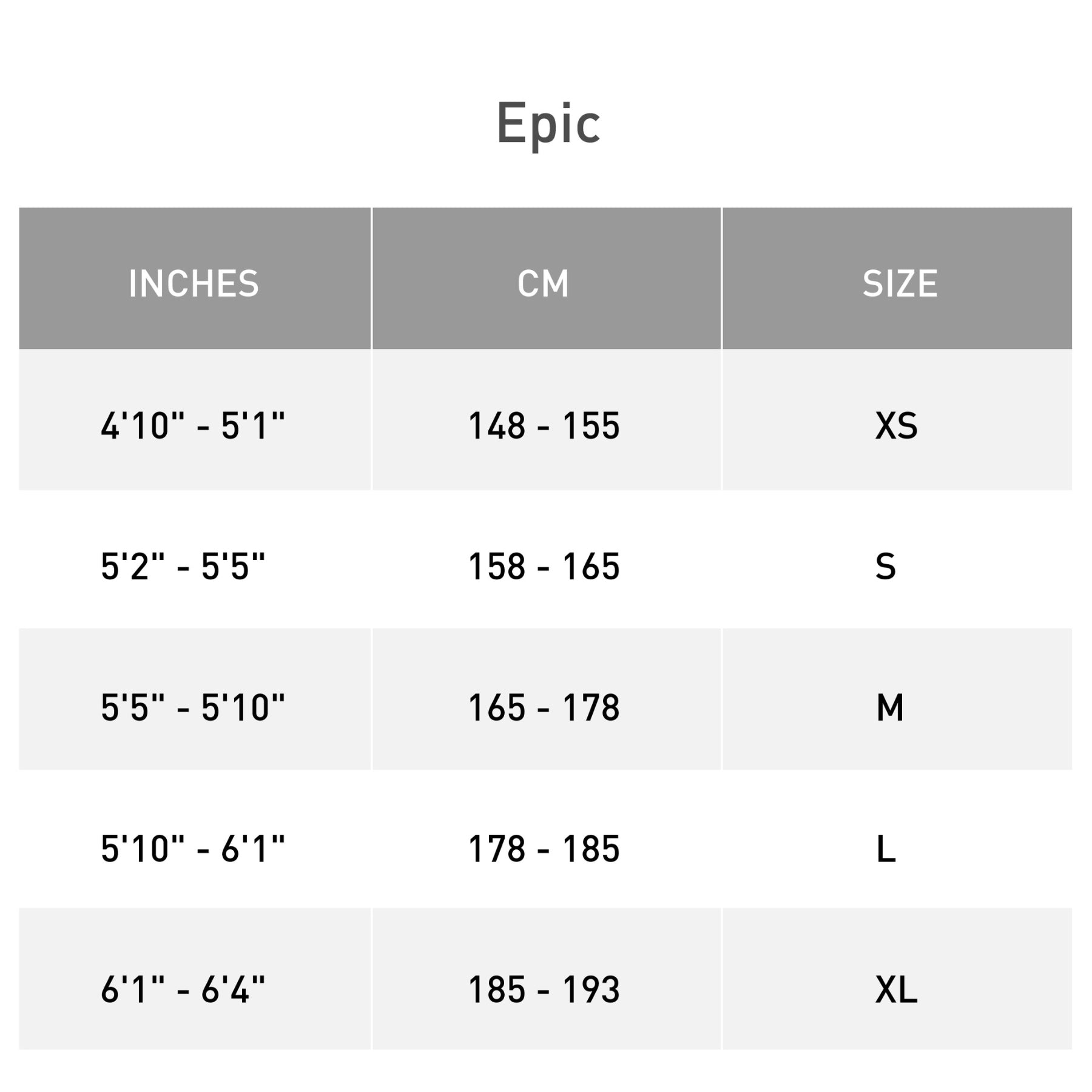
Task: Click the 185 - 193 cm cell
Action: pyautogui.click(x=544, y=989)
